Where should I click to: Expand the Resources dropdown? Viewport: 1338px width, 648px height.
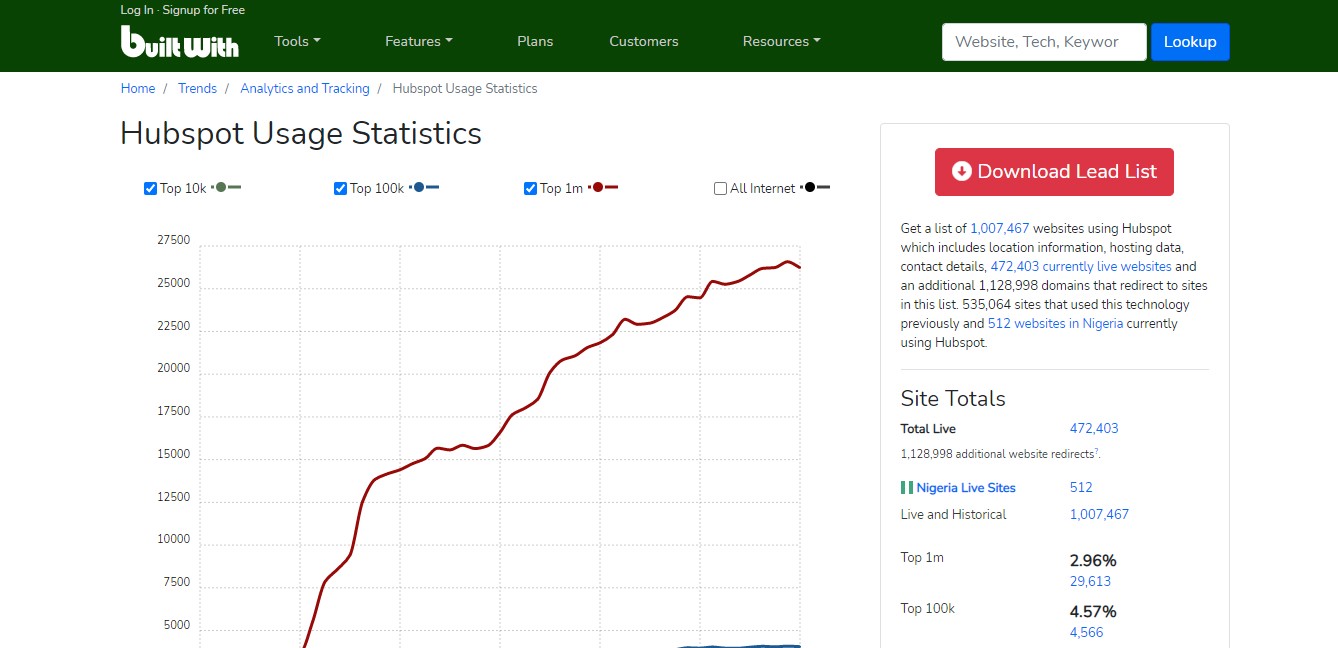coord(781,41)
